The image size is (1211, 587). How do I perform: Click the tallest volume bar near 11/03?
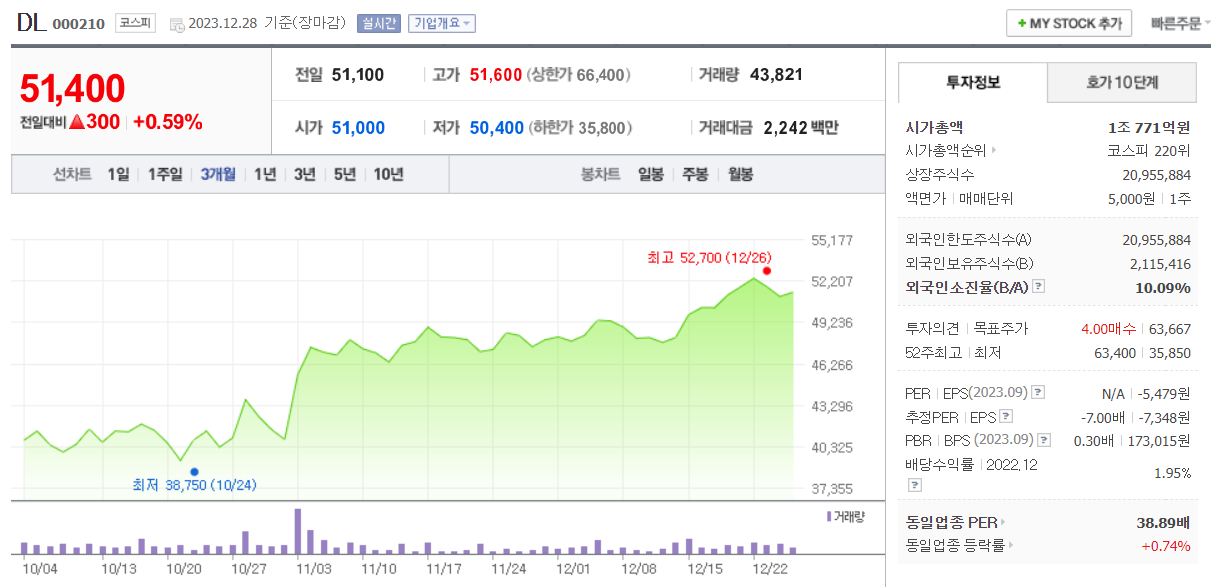point(298,531)
